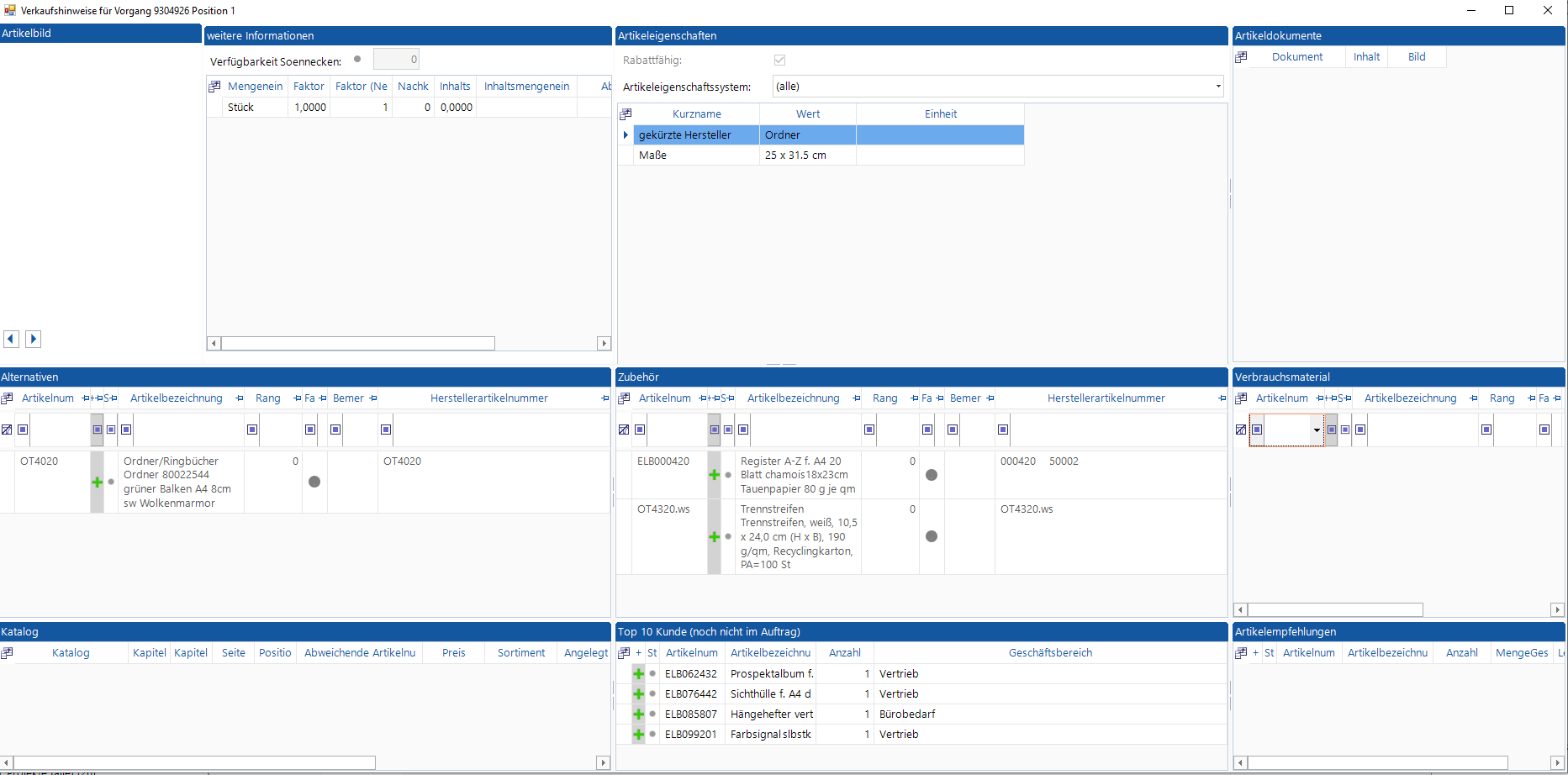Viewport: 1568px width, 775px height.
Task: Add alternative article OT4020 with green plus
Action: (97, 482)
